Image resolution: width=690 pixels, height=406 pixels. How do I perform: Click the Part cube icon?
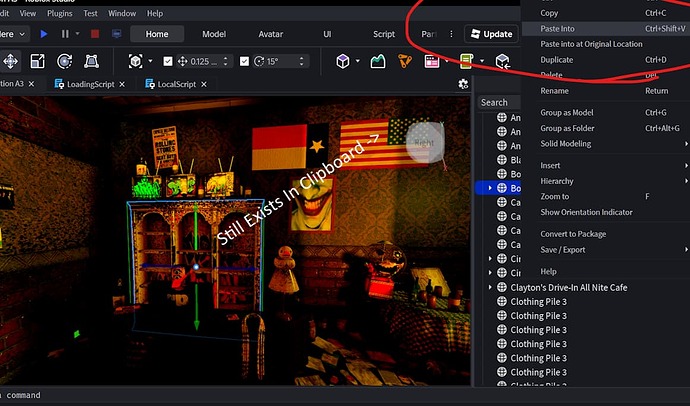click(343, 61)
